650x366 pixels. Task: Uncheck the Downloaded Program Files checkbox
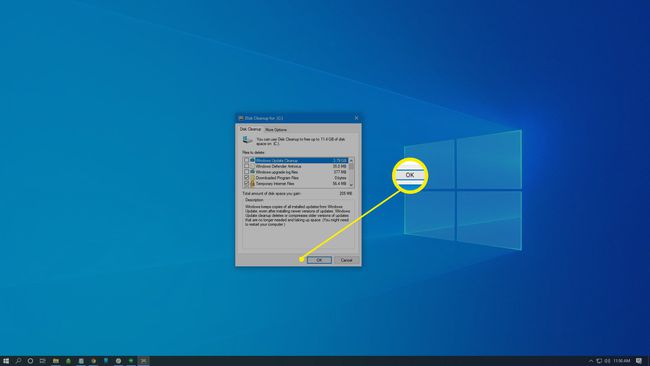(x=247, y=178)
